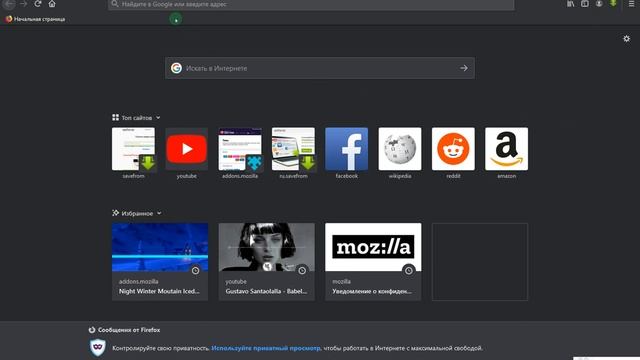Click the green SaveFrom extension arrow
This screenshot has width=640, height=360.
tap(613, 3)
